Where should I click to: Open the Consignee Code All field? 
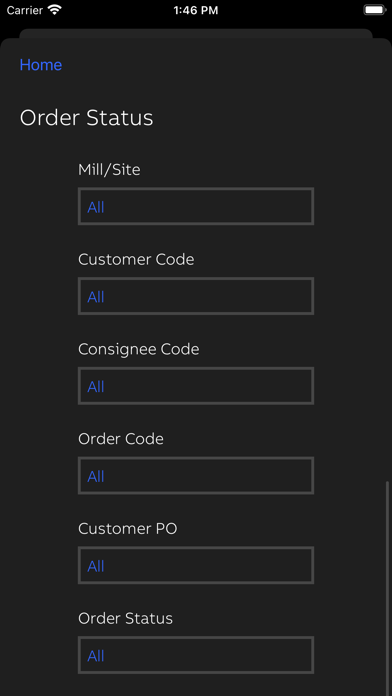[196, 386]
